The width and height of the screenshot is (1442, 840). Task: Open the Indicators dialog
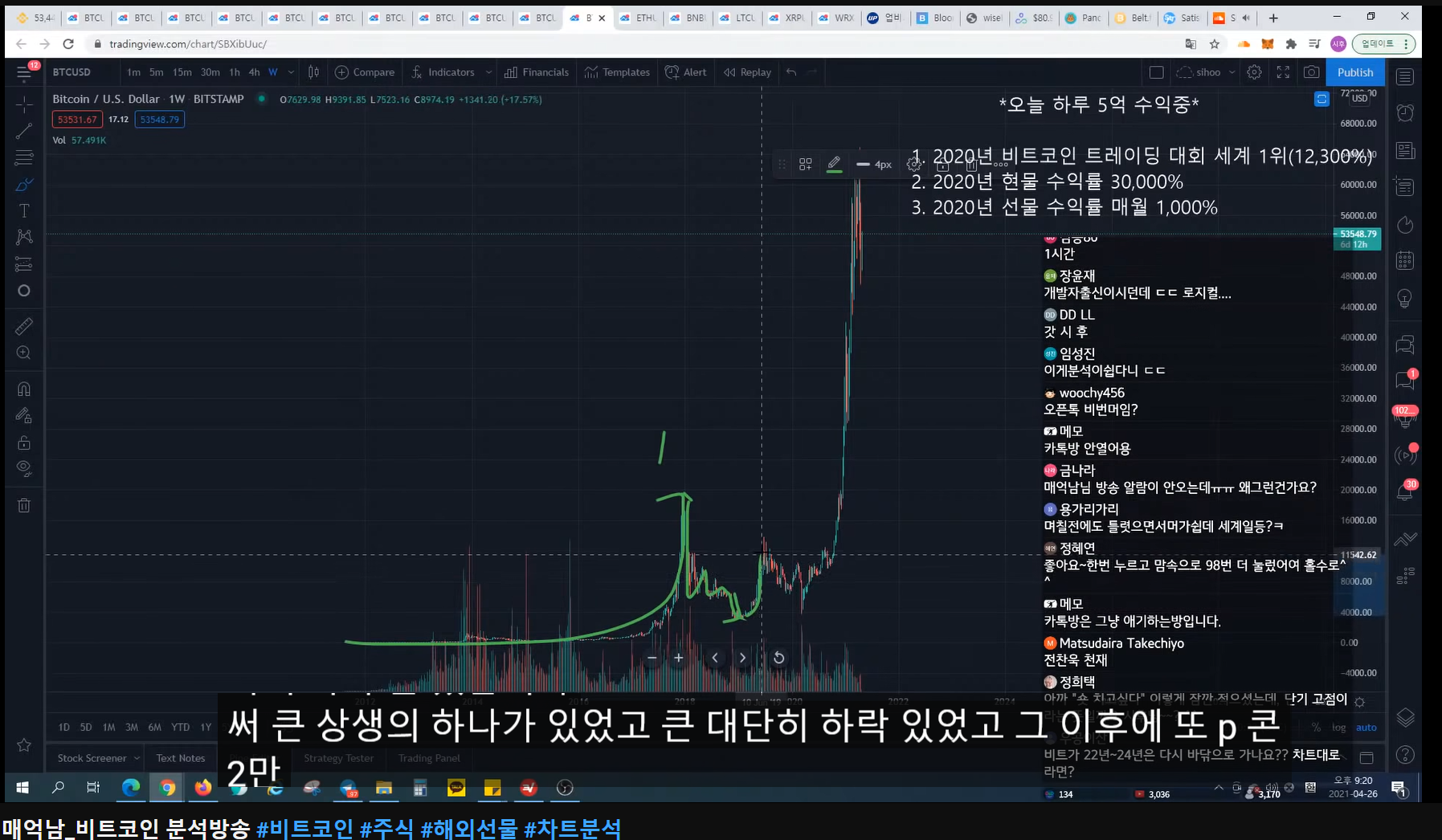pyautogui.click(x=443, y=72)
